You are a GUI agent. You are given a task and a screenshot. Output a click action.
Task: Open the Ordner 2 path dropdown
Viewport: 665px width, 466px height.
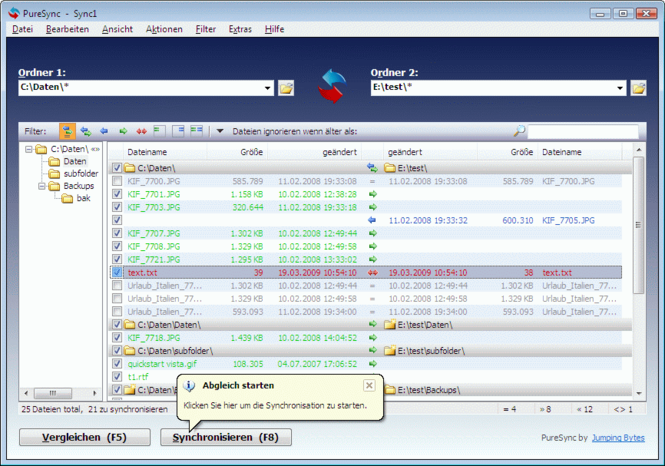click(x=620, y=89)
